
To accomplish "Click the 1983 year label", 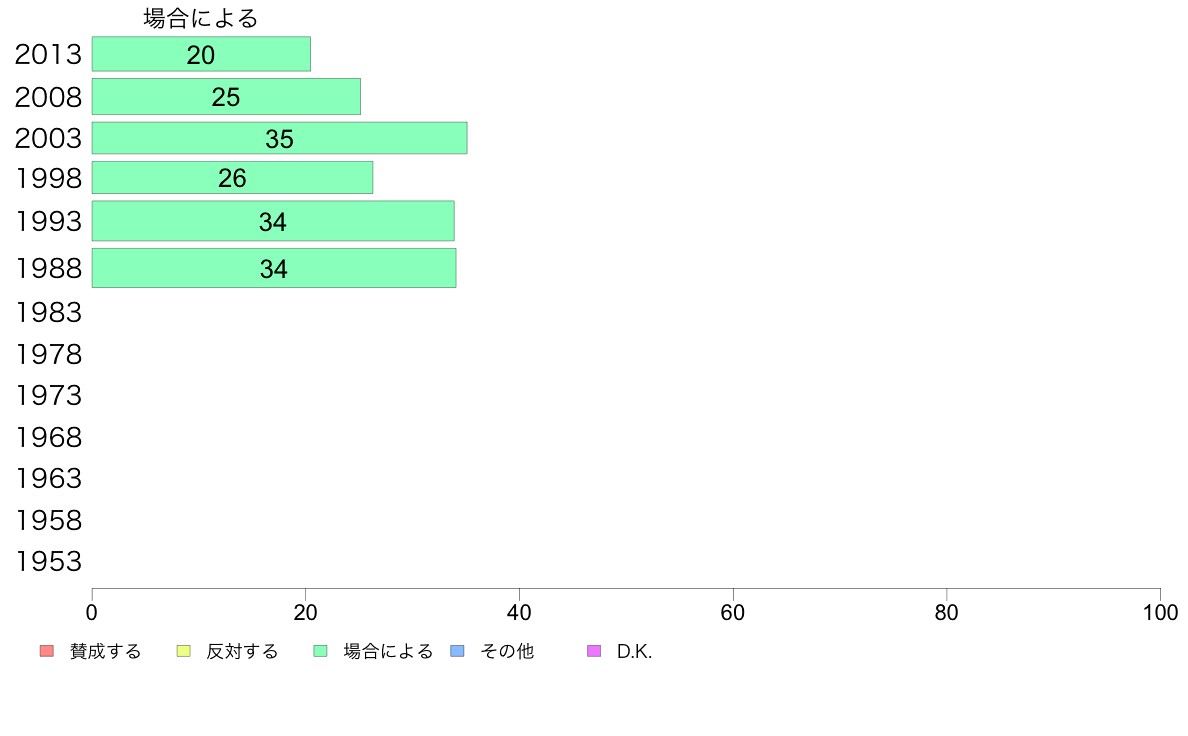I will 48,312.
